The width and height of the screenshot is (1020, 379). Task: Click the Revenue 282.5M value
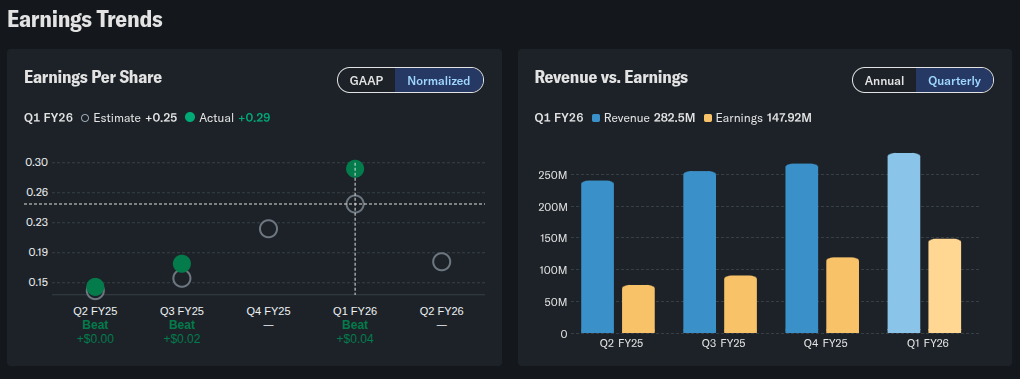coord(675,118)
